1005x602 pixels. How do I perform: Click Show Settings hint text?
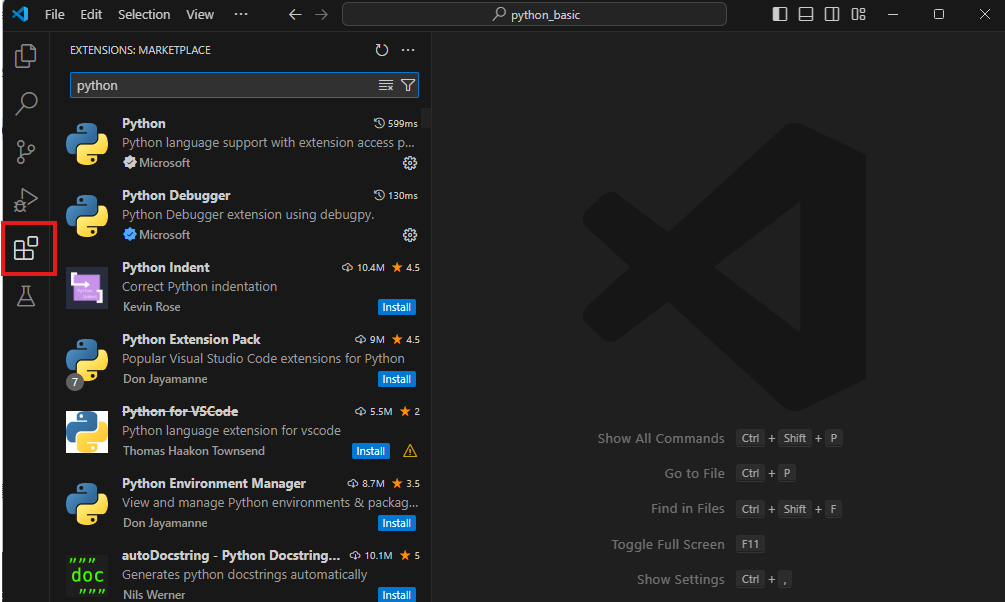[x=681, y=580]
